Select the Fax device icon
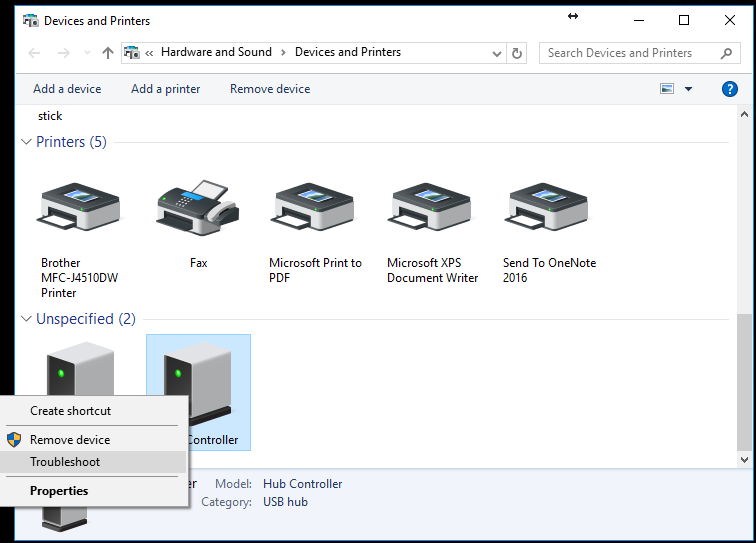 coord(198,207)
